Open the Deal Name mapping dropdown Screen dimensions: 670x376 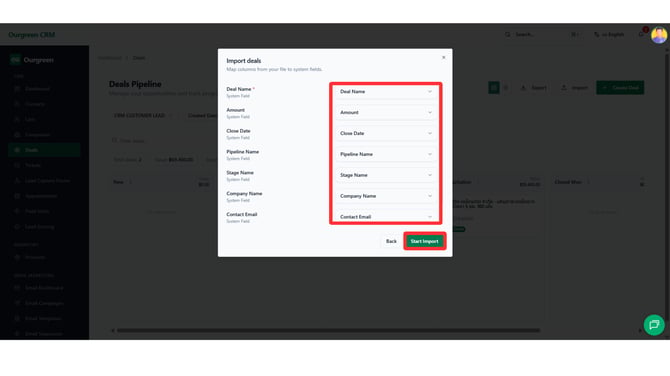coord(385,91)
